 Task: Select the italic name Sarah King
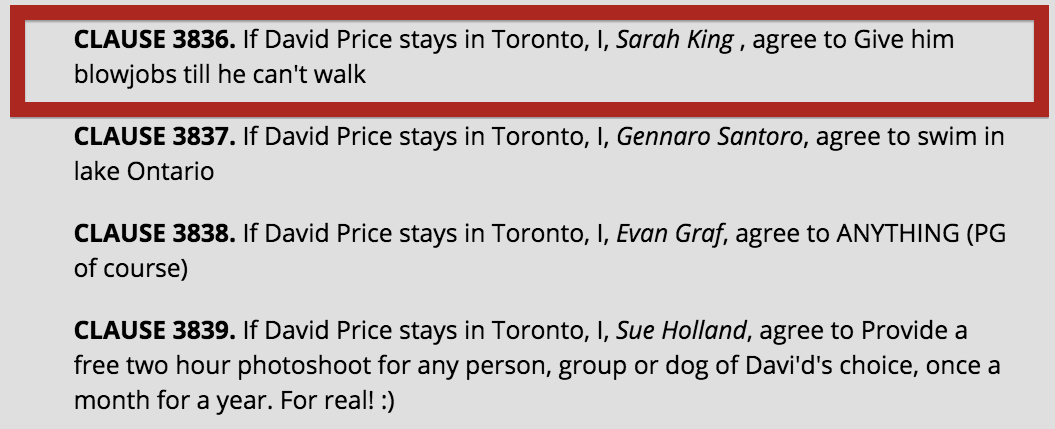[x=674, y=41]
